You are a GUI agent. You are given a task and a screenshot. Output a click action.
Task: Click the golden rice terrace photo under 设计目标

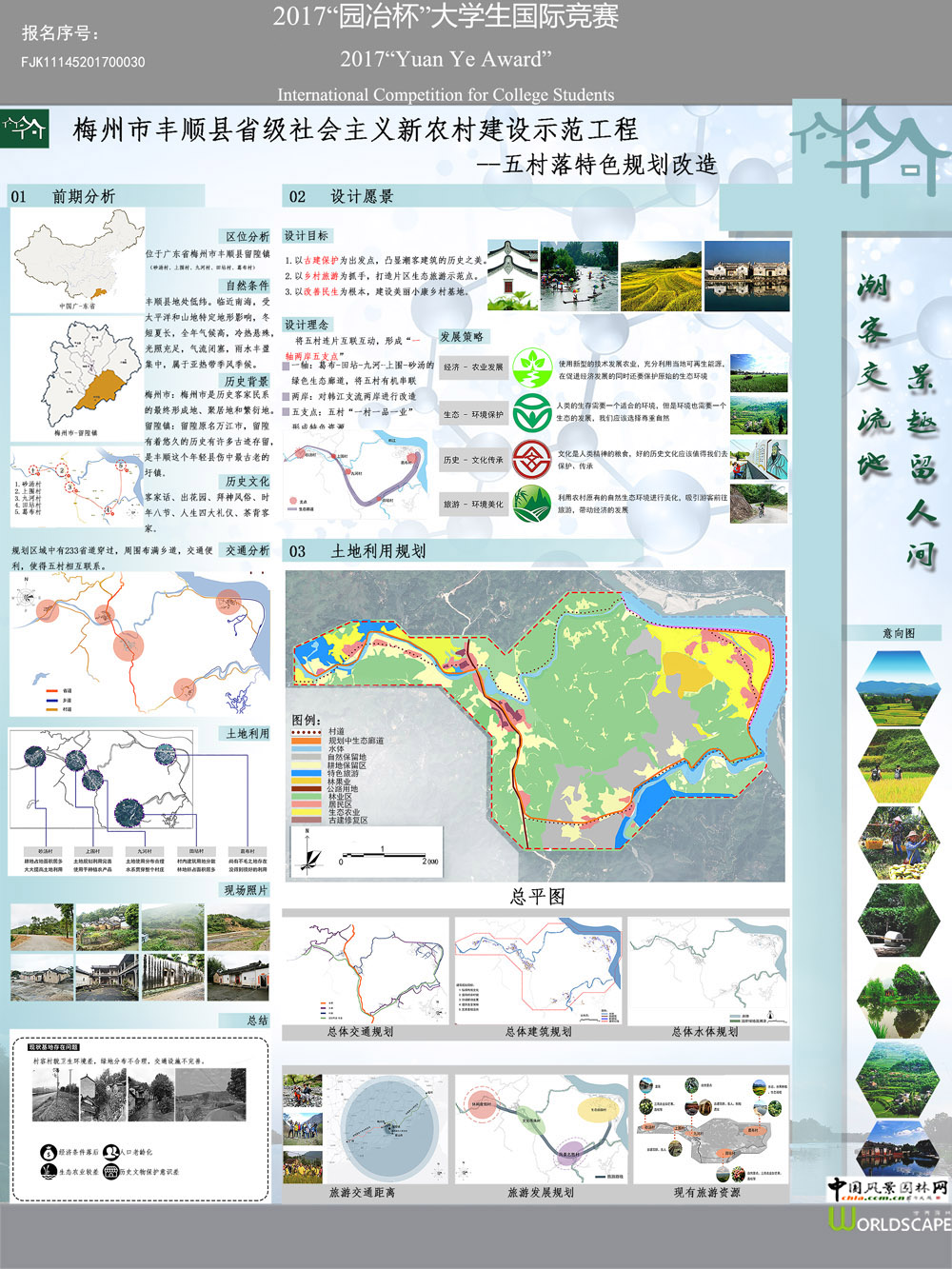(660, 275)
